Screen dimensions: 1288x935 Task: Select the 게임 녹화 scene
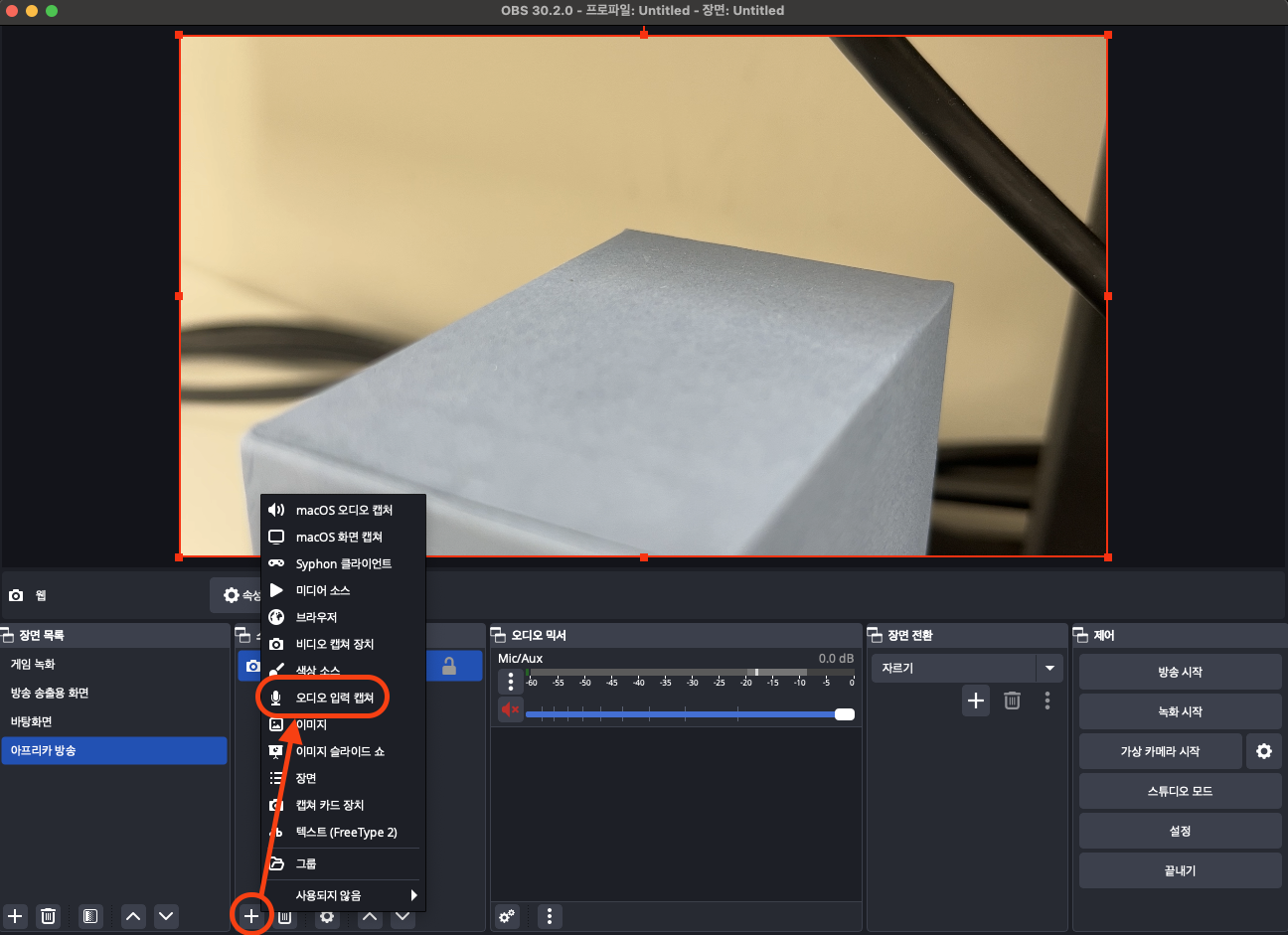click(x=114, y=664)
